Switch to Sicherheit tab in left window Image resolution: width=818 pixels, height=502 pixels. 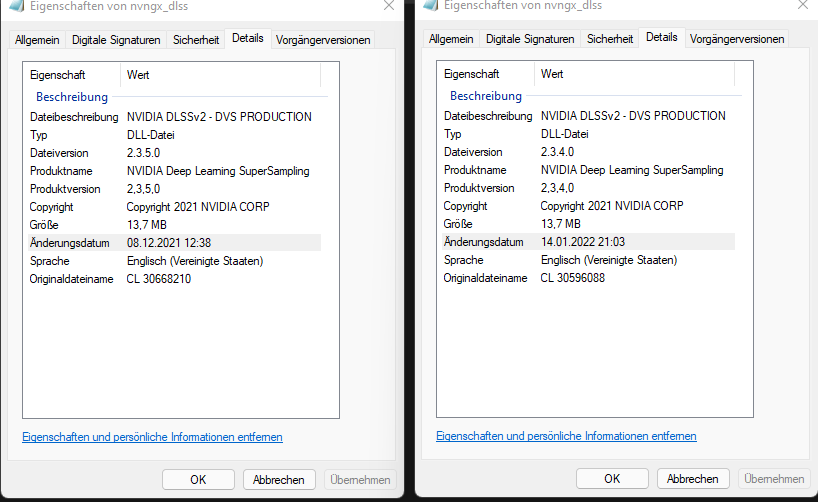point(196,40)
